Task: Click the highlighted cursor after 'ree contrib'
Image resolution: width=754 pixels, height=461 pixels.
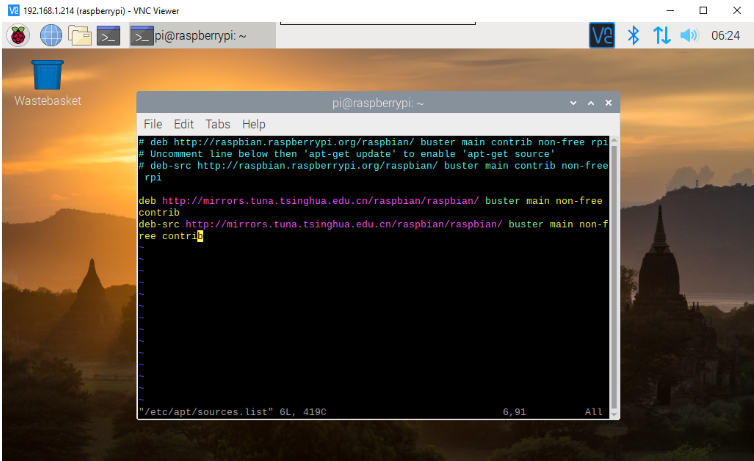Action: pos(200,236)
